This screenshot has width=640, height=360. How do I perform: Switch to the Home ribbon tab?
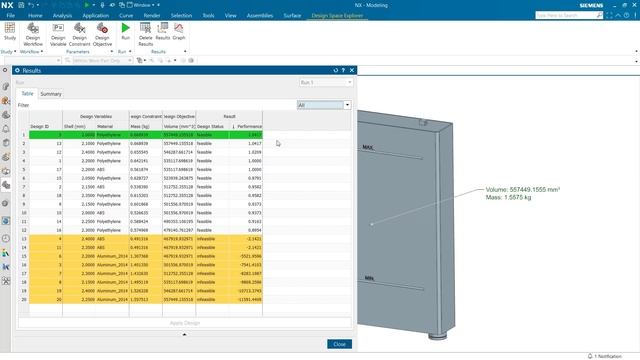pos(35,15)
